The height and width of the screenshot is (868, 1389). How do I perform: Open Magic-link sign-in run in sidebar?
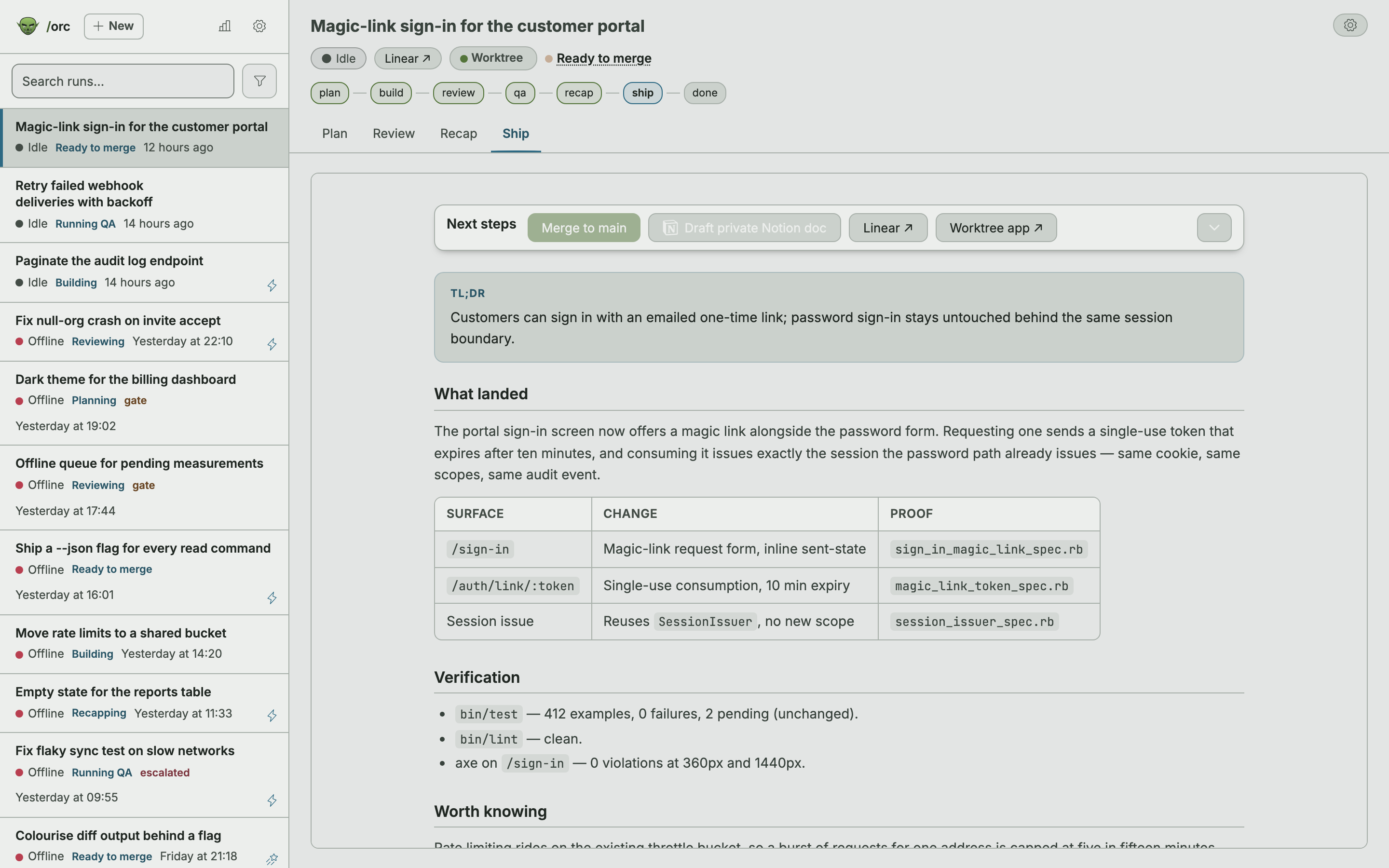tap(145, 138)
